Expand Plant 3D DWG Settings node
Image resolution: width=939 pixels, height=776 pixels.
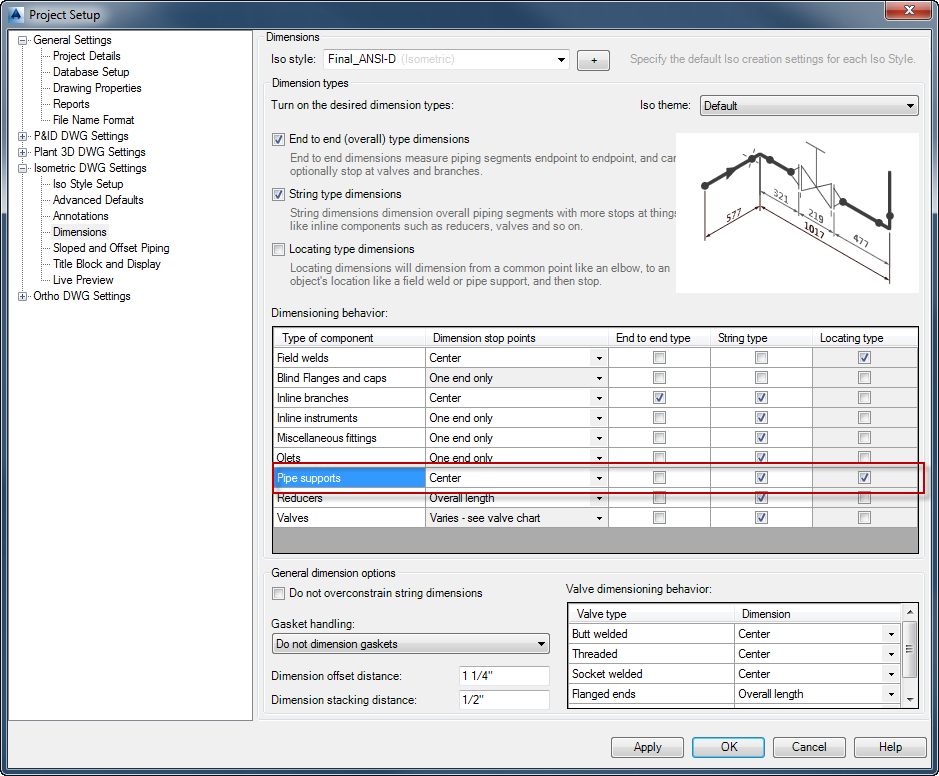pyautogui.click(x=22, y=153)
